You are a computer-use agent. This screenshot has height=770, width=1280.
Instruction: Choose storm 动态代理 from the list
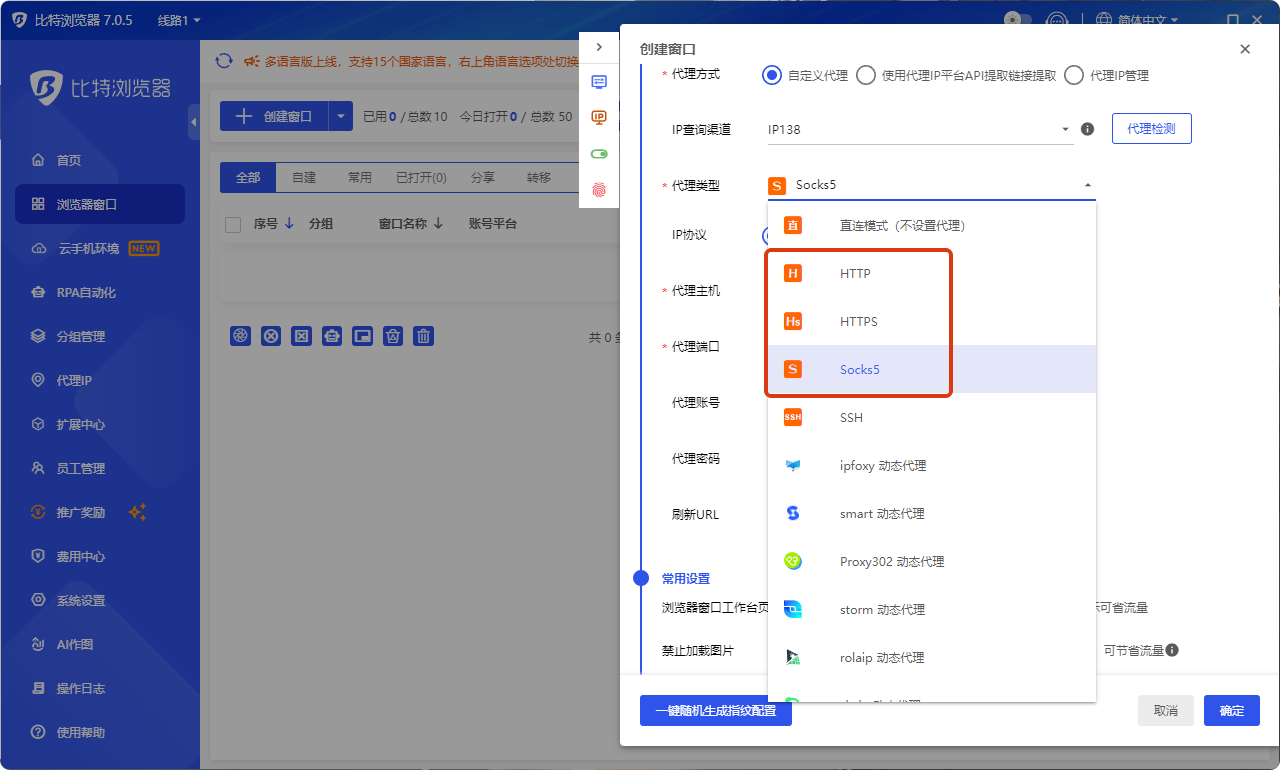pyautogui.click(x=932, y=609)
